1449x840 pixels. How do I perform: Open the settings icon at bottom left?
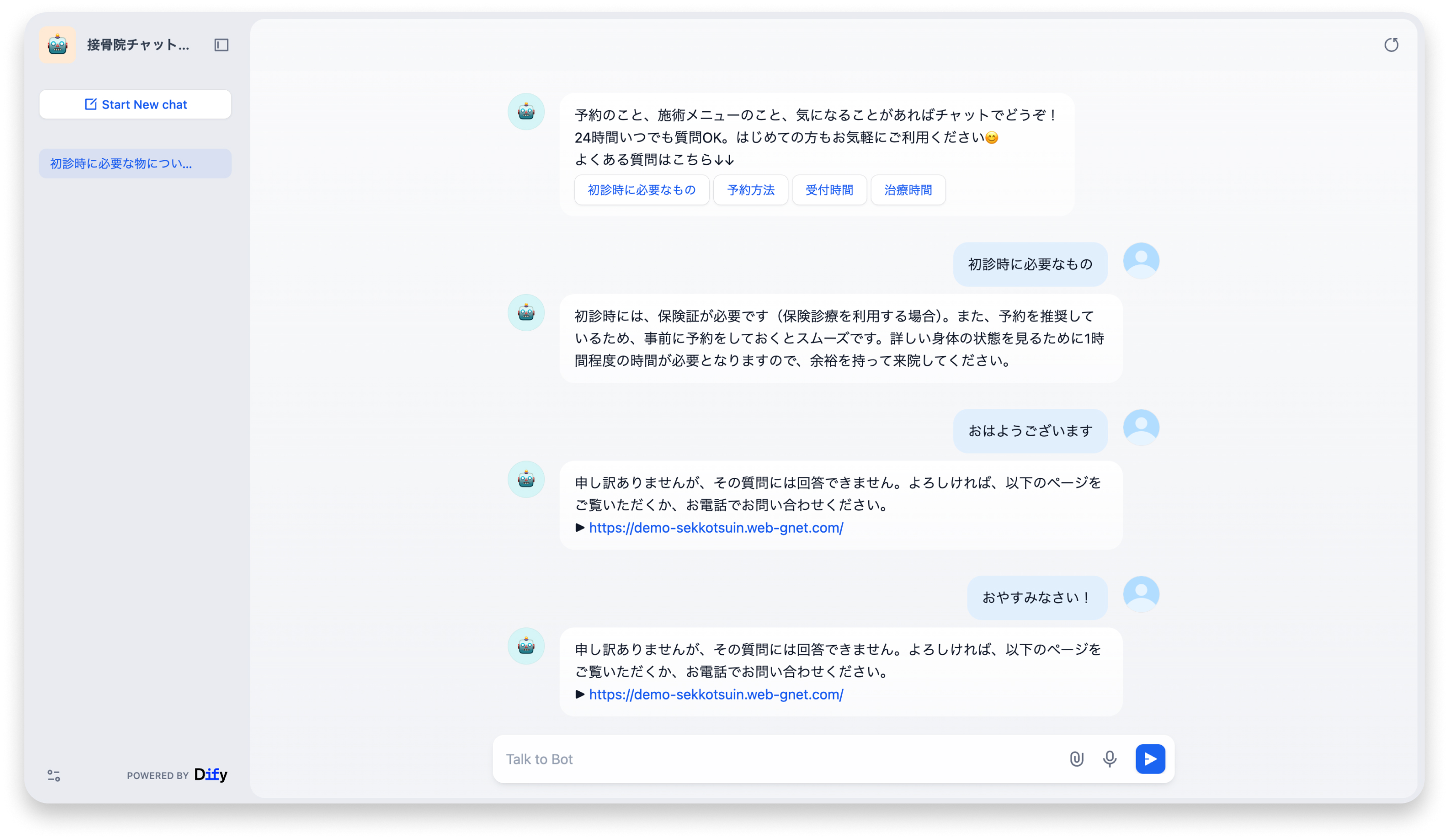54,776
